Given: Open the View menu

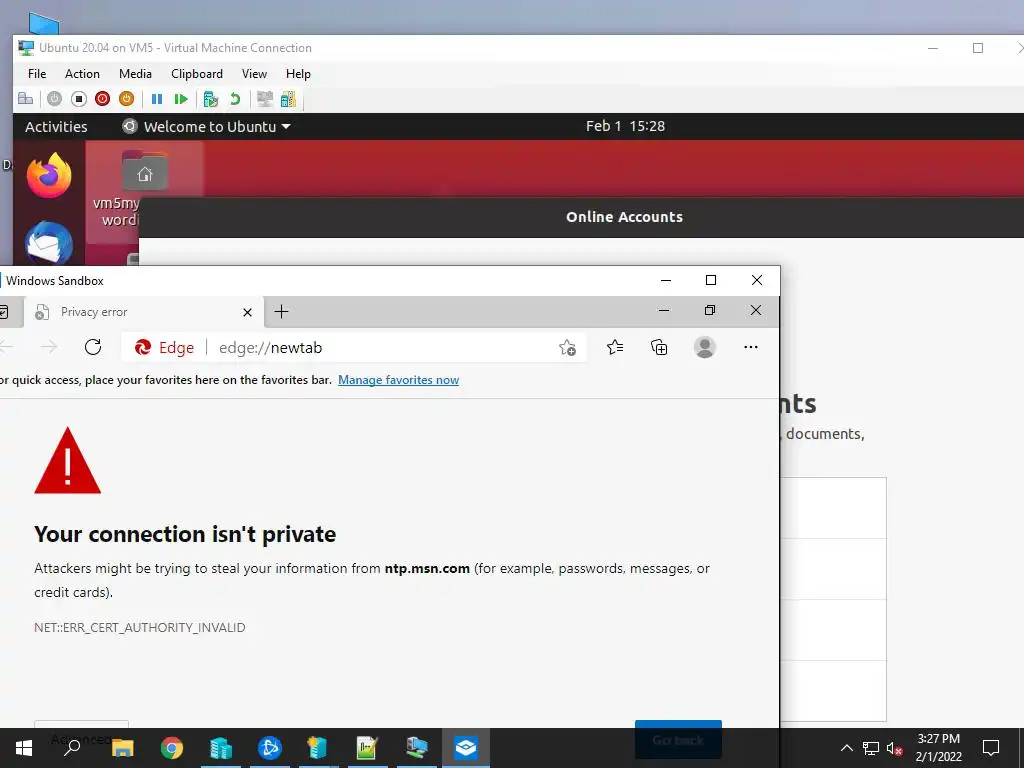Looking at the screenshot, I should coord(254,74).
